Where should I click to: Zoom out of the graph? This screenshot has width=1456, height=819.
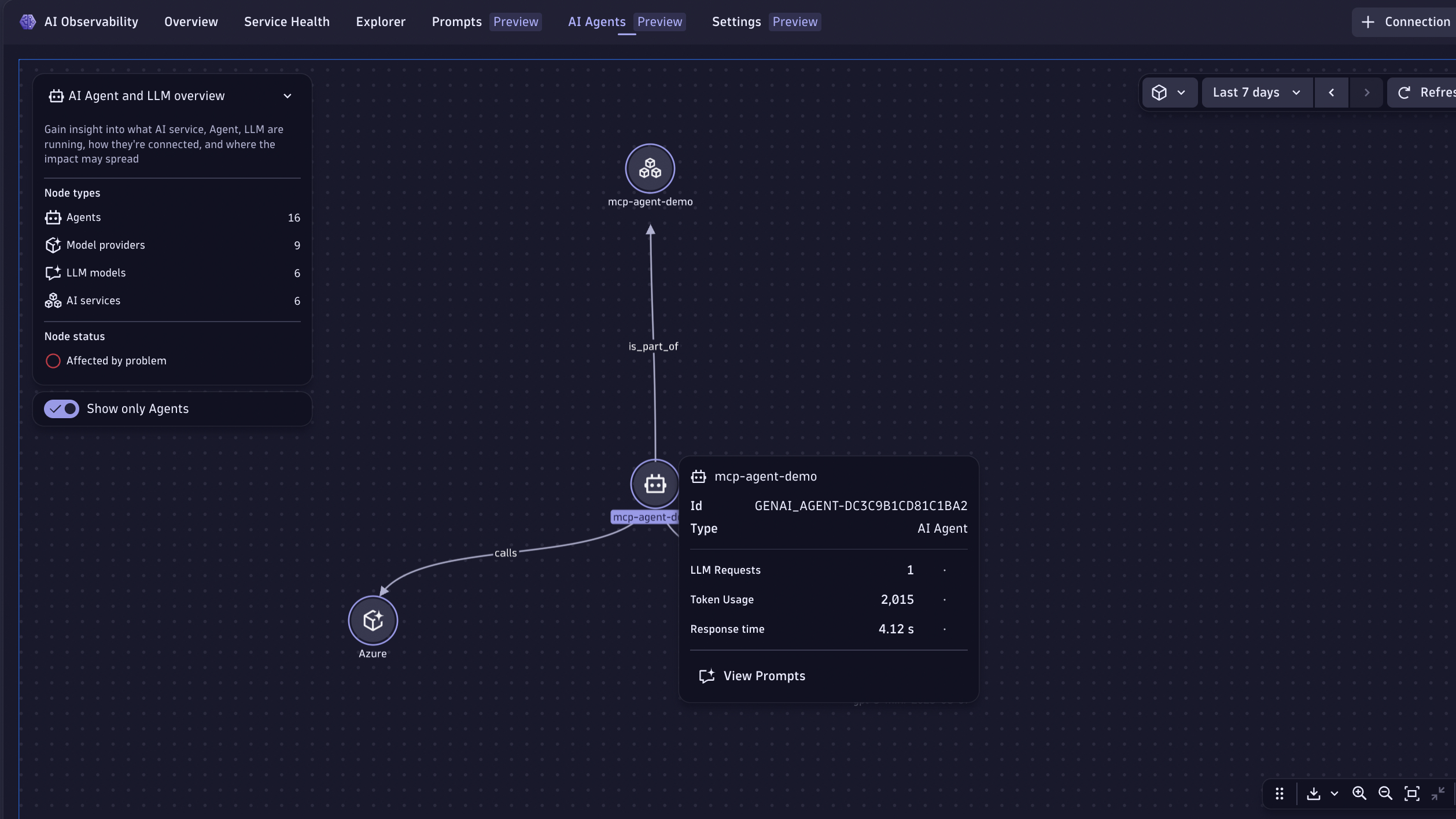(x=1385, y=794)
